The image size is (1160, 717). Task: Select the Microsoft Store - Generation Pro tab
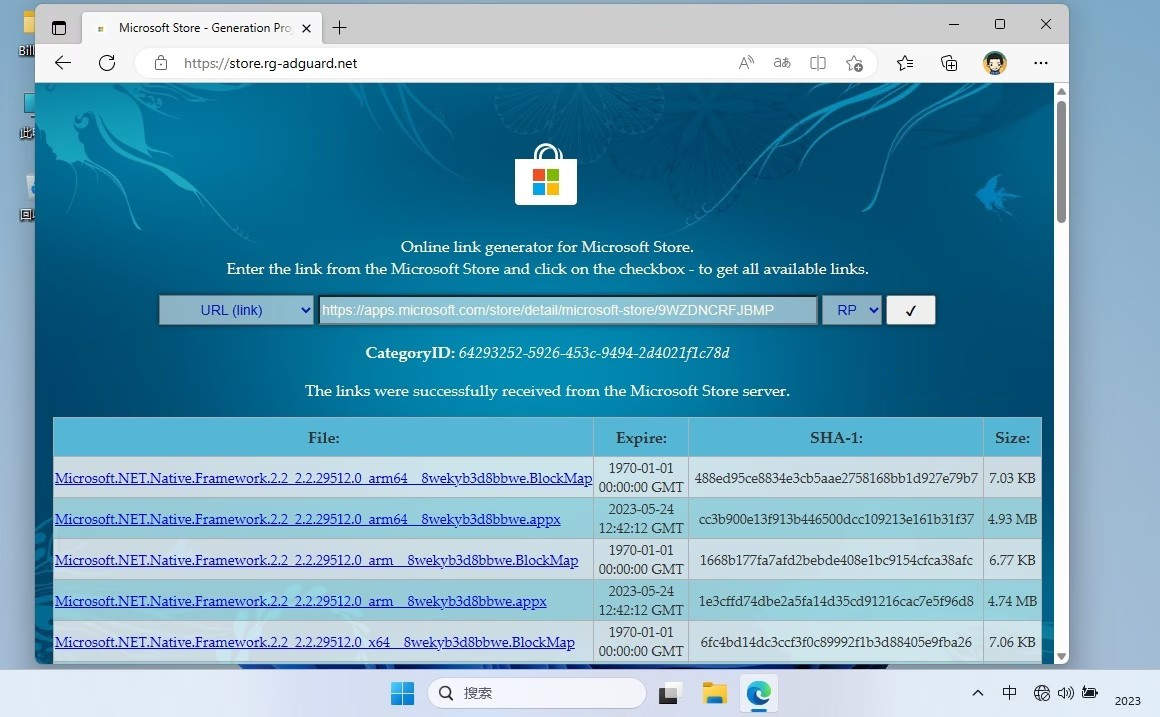pyautogui.click(x=200, y=28)
